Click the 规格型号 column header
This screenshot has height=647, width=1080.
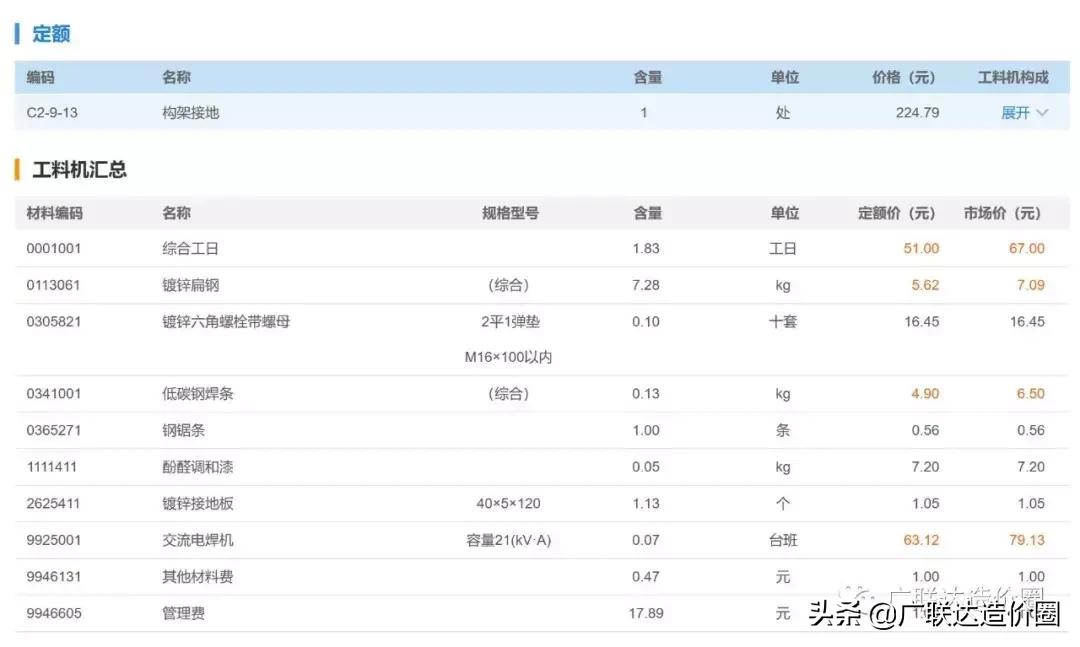pos(510,212)
